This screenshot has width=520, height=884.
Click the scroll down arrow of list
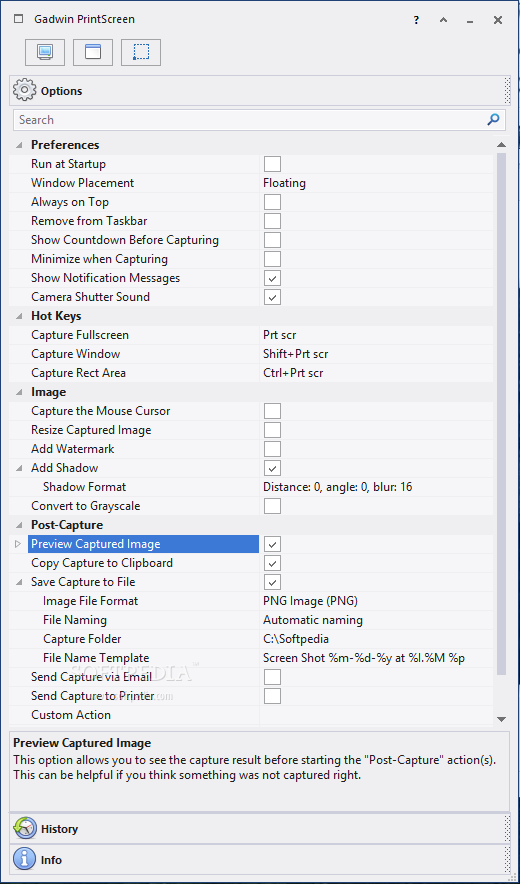pos(501,719)
